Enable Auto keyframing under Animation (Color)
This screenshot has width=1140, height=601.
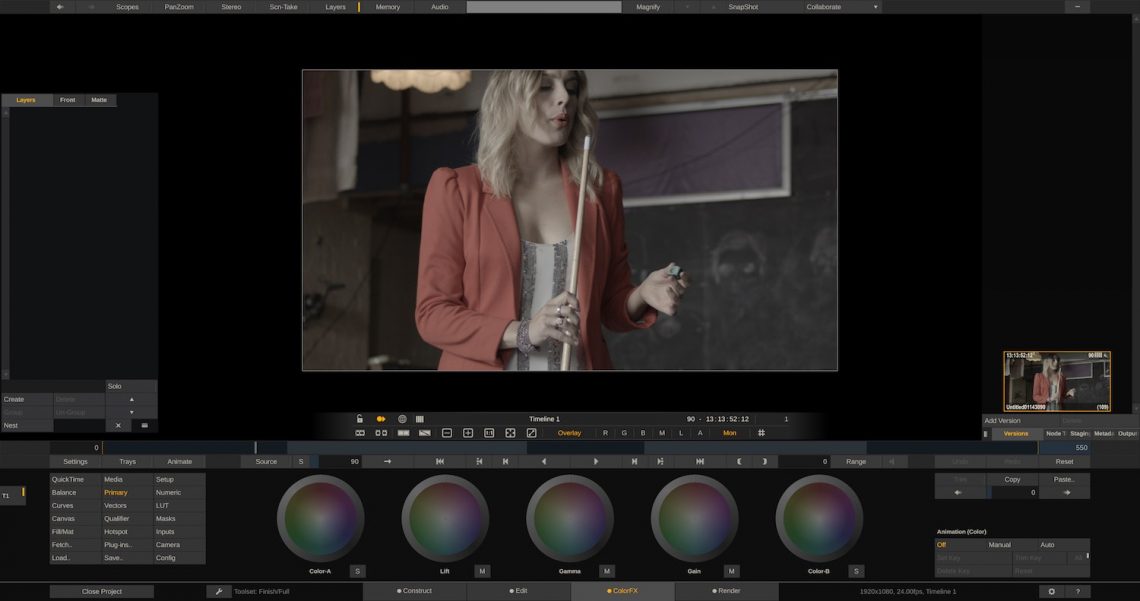[1046, 545]
